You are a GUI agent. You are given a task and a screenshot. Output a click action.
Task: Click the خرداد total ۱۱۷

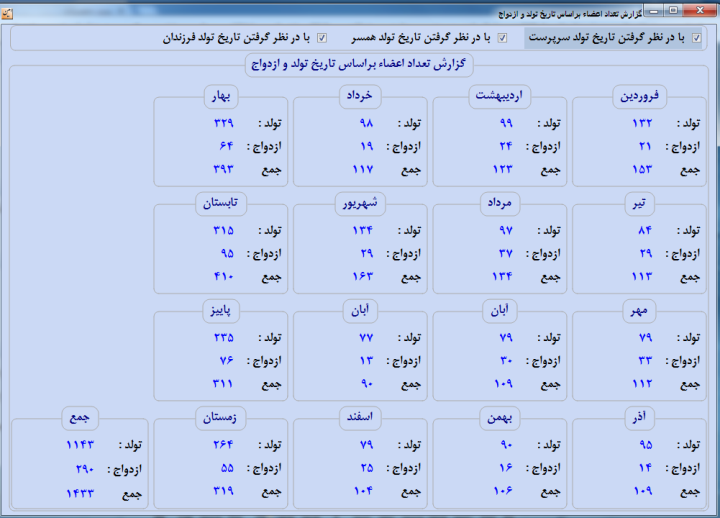[x=363, y=169]
